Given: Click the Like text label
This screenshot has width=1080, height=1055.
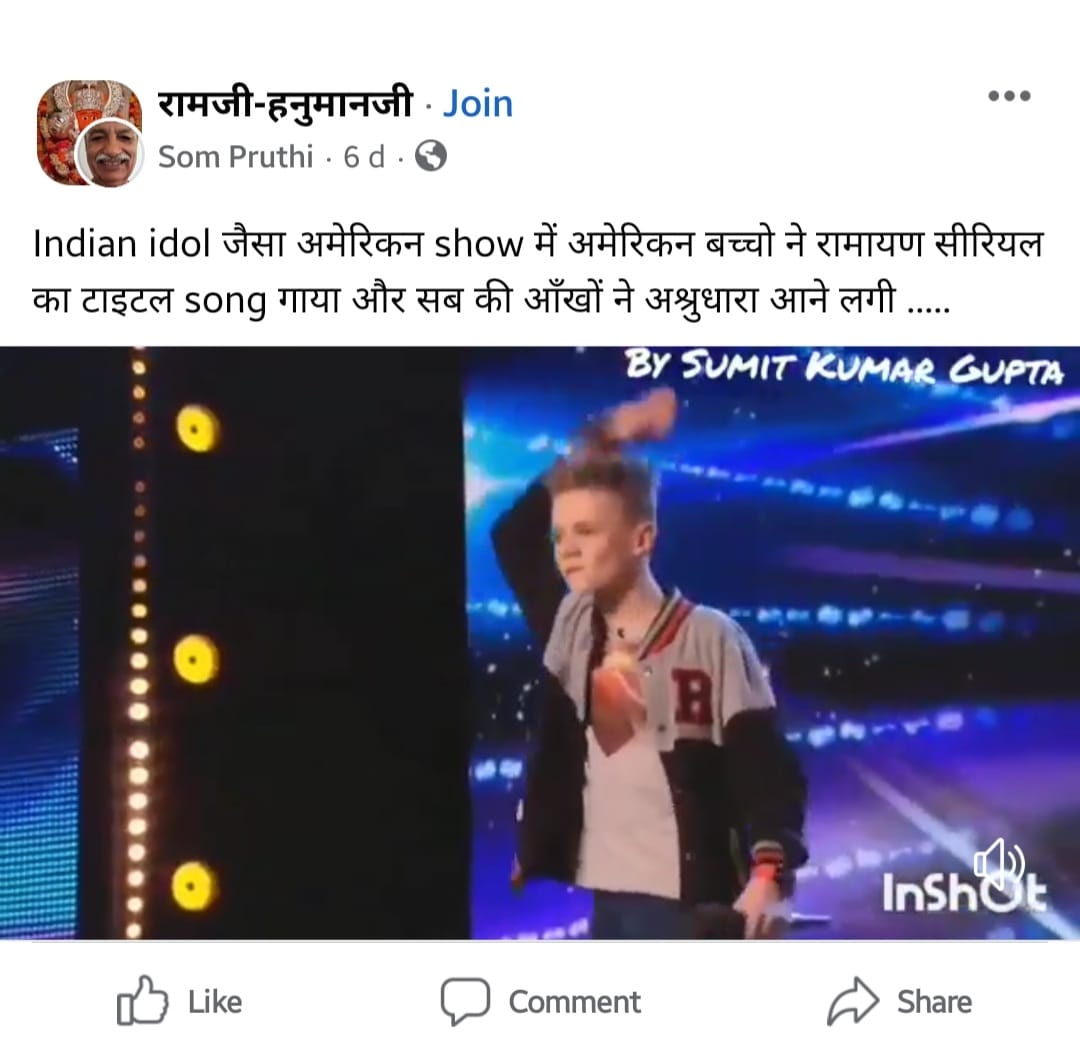Looking at the screenshot, I should 215,1002.
